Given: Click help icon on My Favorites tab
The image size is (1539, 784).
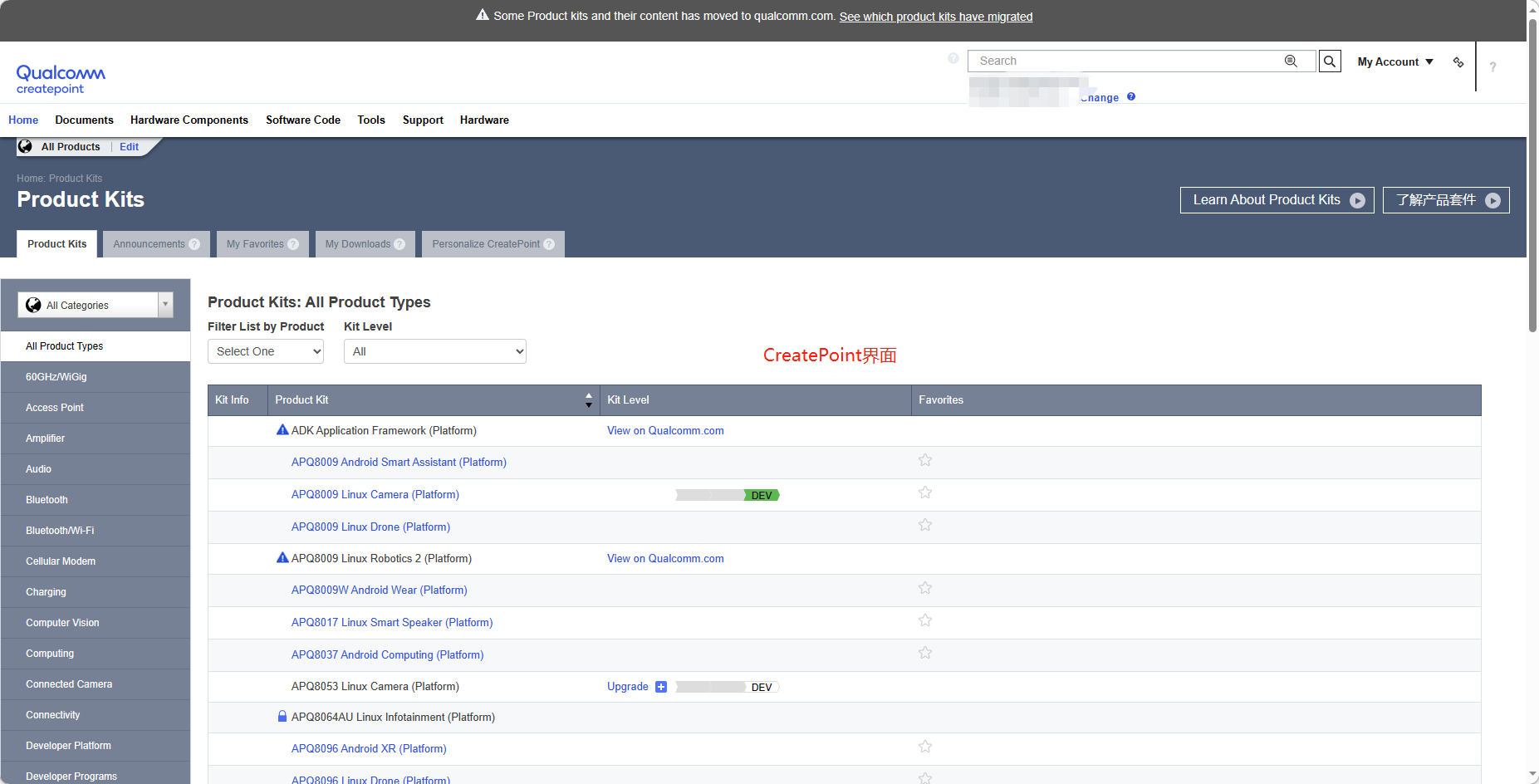Looking at the screenshot, I should coord(293,244).
